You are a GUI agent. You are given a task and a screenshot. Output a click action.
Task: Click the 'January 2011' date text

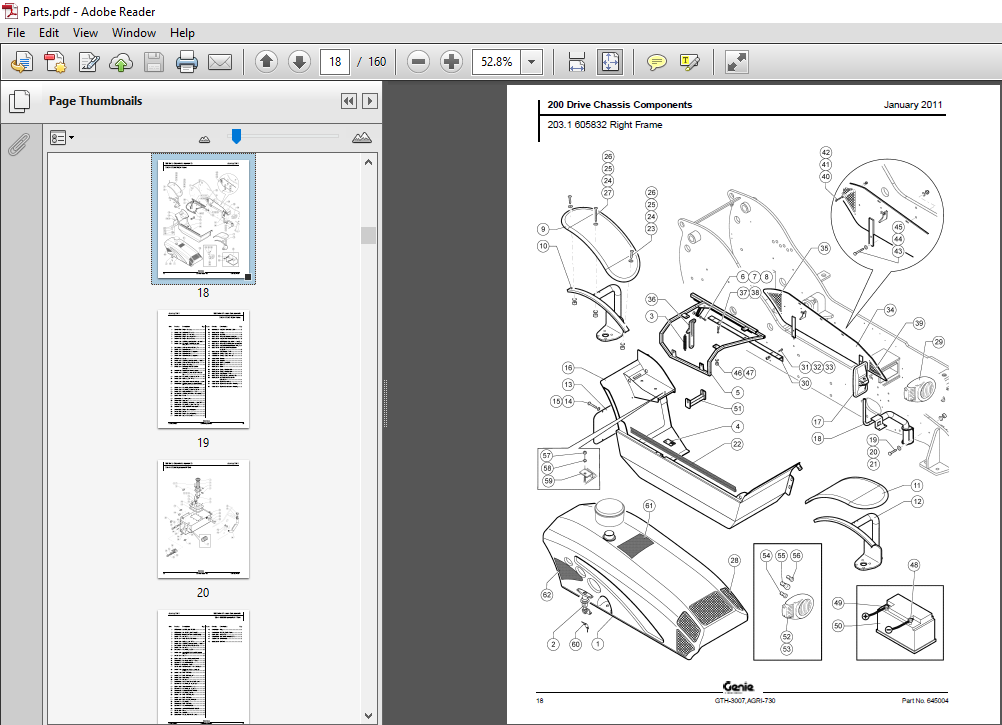913,105
